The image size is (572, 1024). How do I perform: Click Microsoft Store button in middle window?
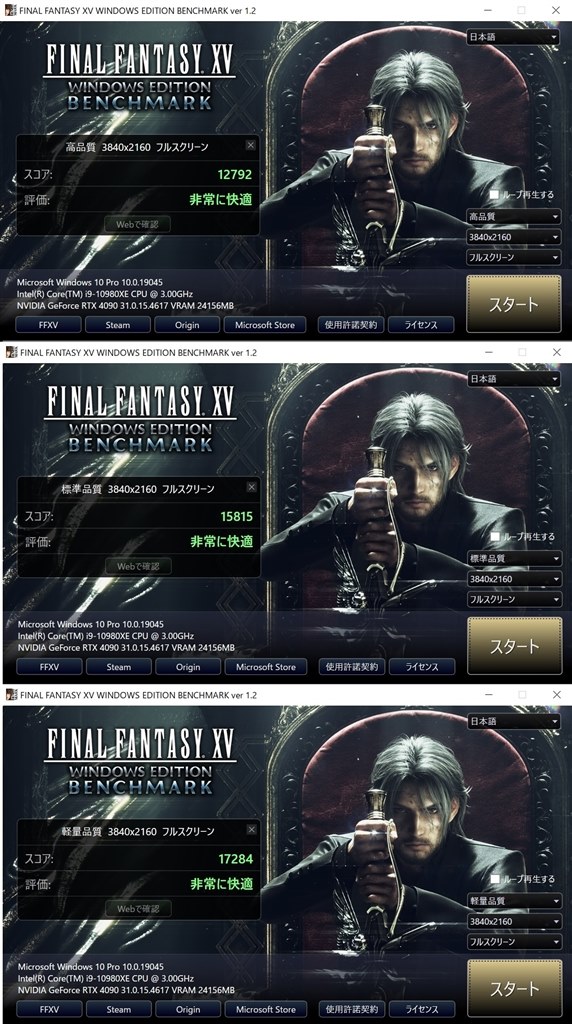coord(266,667)
